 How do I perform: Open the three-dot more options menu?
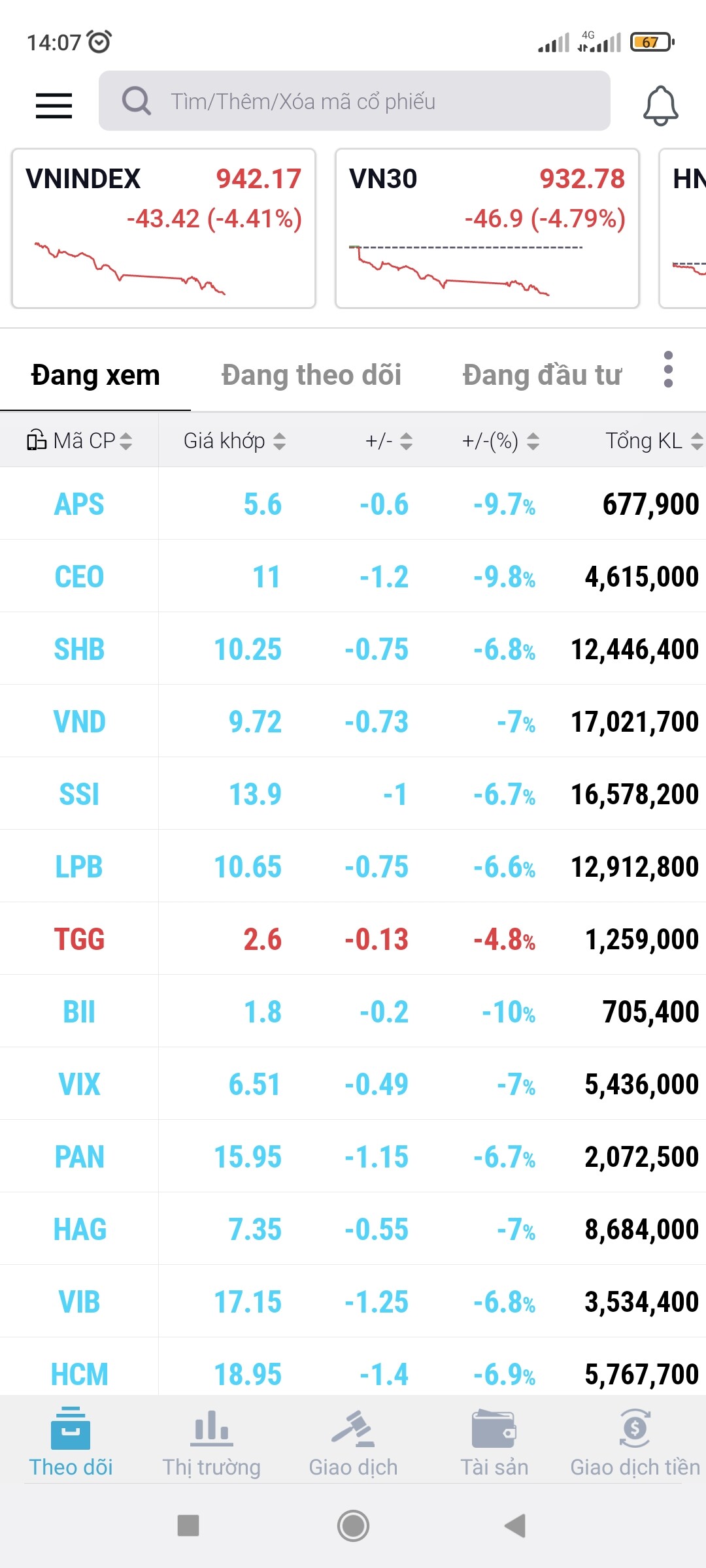tap(667, 370)
